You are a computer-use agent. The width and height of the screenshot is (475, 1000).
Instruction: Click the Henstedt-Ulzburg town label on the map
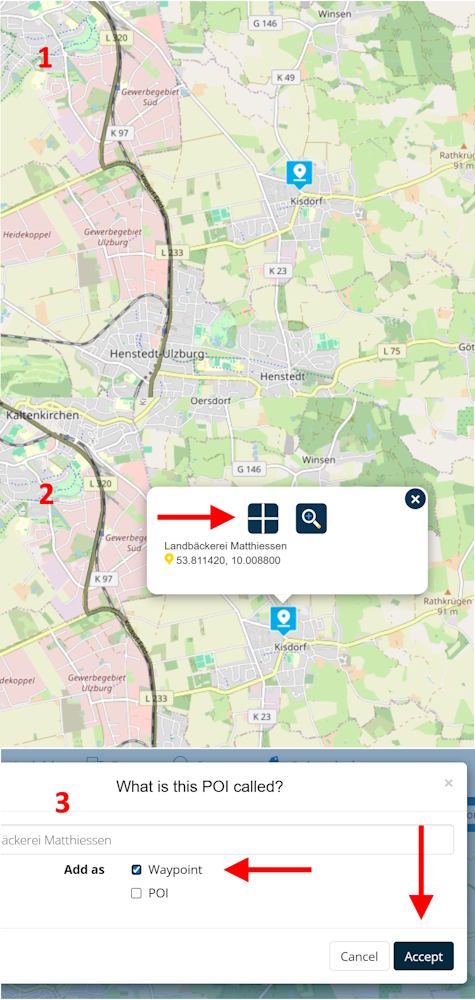tap(157, 353)
